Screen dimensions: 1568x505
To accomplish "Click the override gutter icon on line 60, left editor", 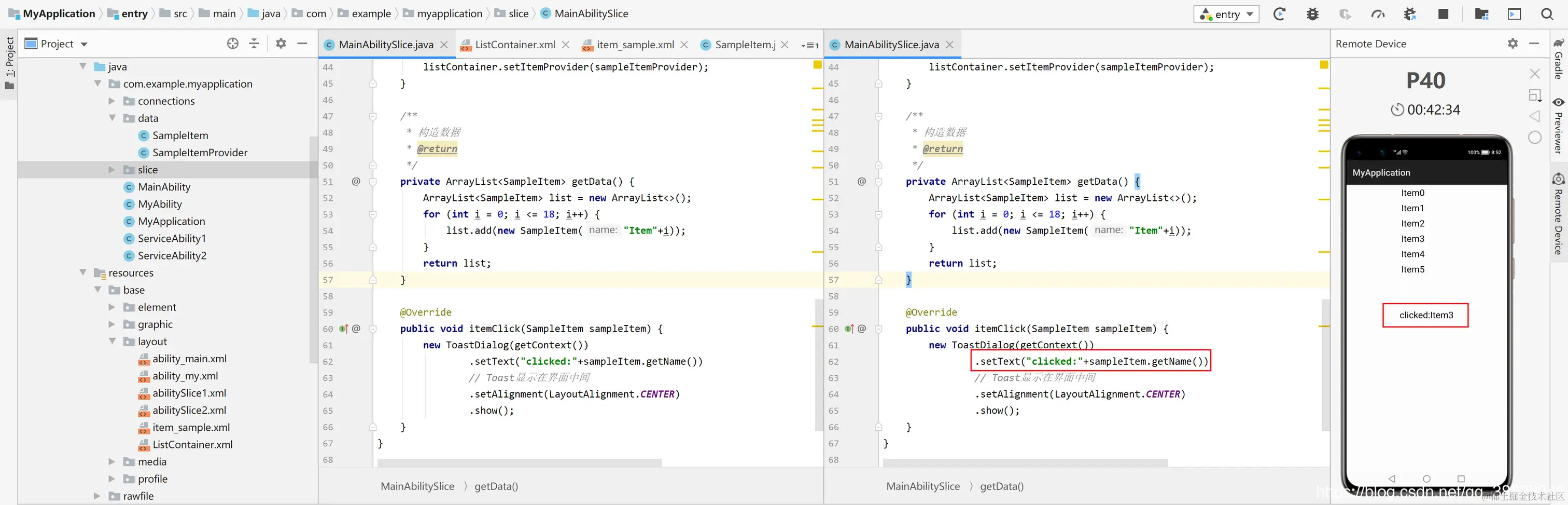I will (343, 329).
